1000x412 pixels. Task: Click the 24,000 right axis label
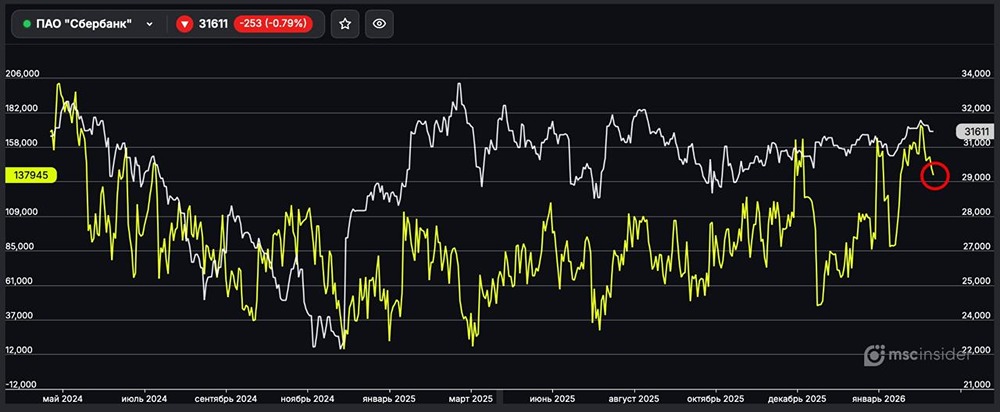point(976,316)
